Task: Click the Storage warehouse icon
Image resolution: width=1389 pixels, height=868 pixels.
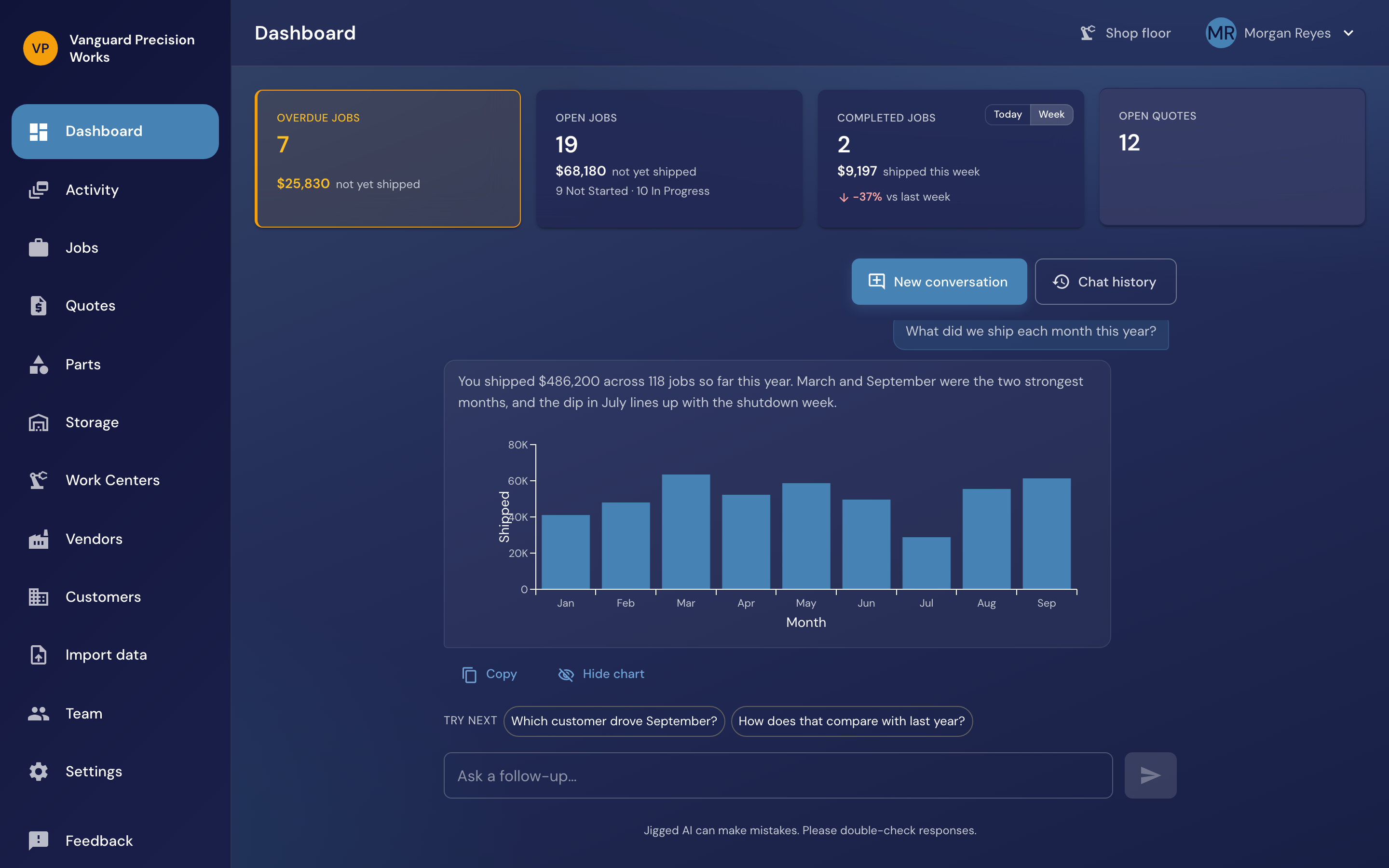Action: (39, 422)
